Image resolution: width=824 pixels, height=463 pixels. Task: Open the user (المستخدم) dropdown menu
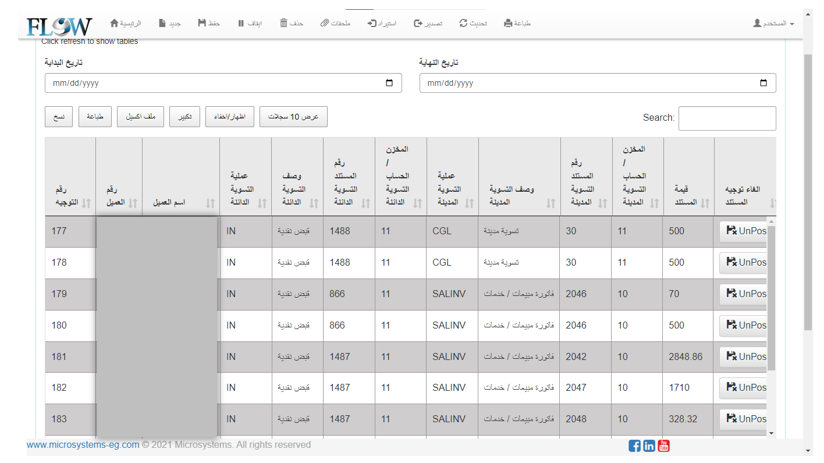click(773, 23)
